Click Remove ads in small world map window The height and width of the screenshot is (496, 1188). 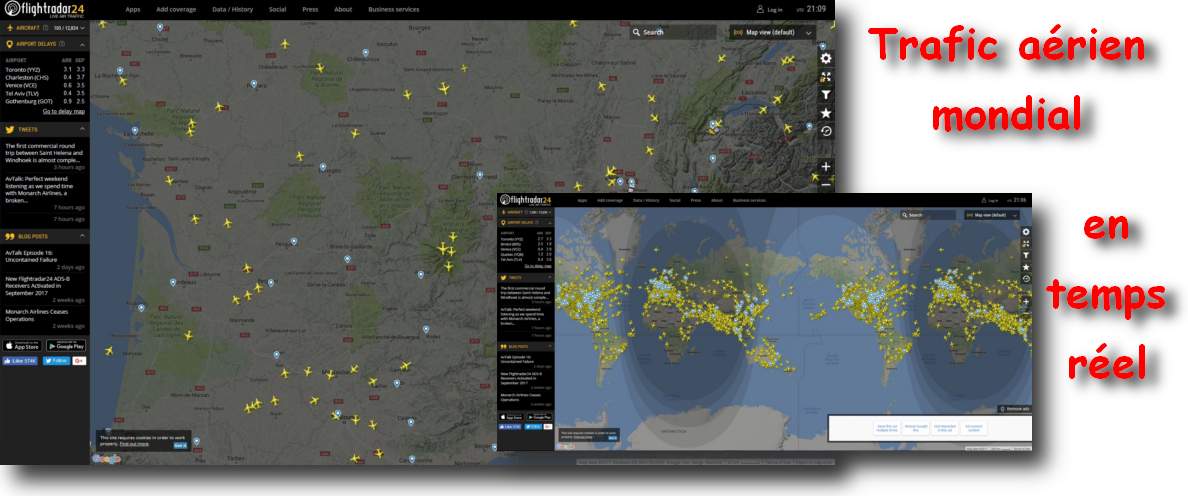coord(1015,409)
